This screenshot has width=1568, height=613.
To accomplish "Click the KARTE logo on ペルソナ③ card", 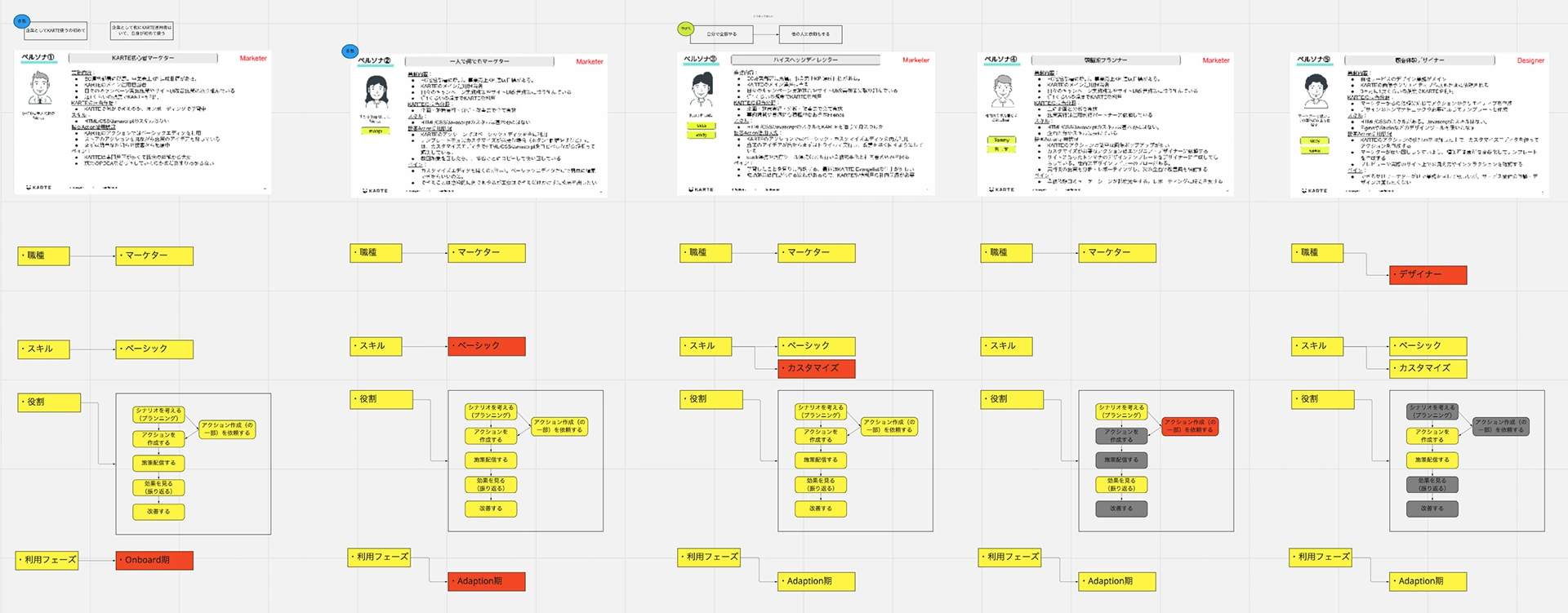I will tap(700, 189).
